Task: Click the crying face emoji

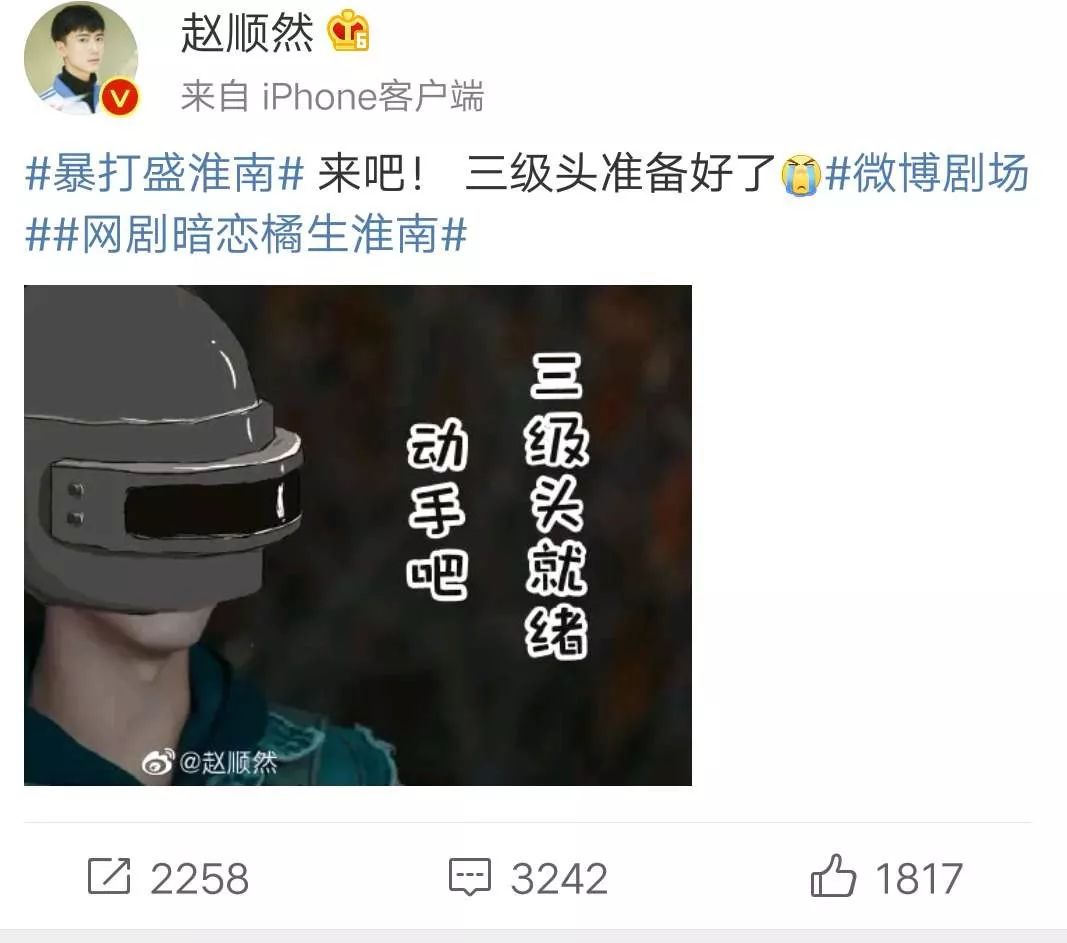Action: (801, 175)
